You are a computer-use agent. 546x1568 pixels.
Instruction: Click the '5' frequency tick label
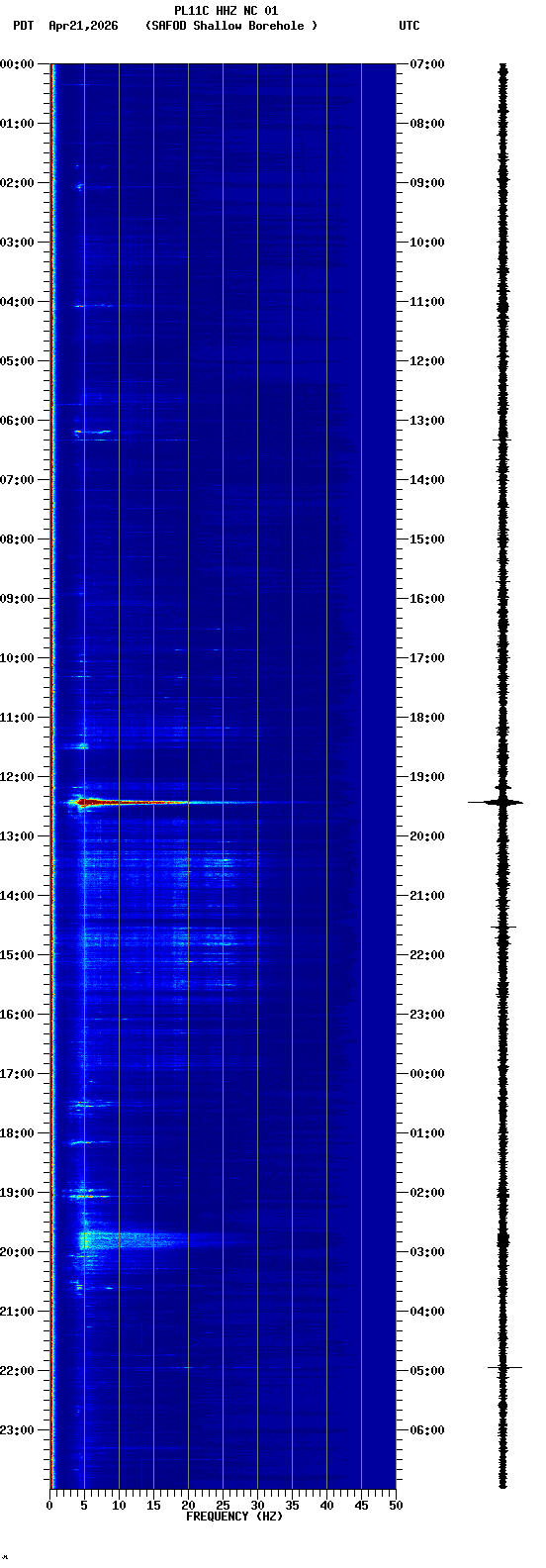point(84,1506)
